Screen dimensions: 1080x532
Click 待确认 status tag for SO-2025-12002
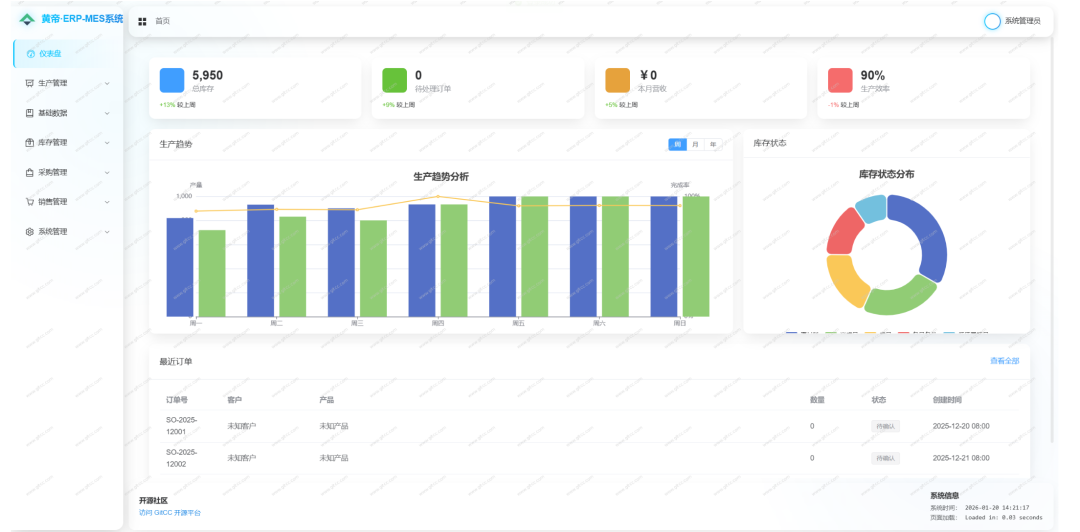[885, 458]
